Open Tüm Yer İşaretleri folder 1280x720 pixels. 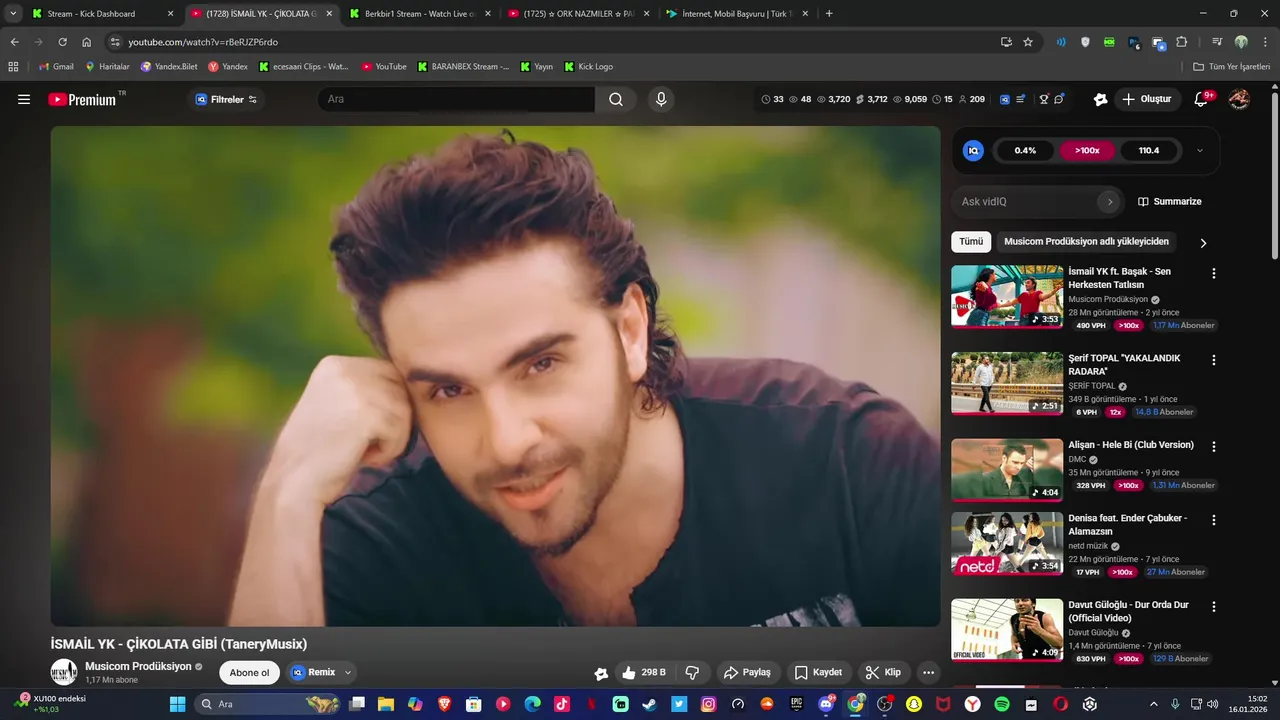[x=1231, y=66]
